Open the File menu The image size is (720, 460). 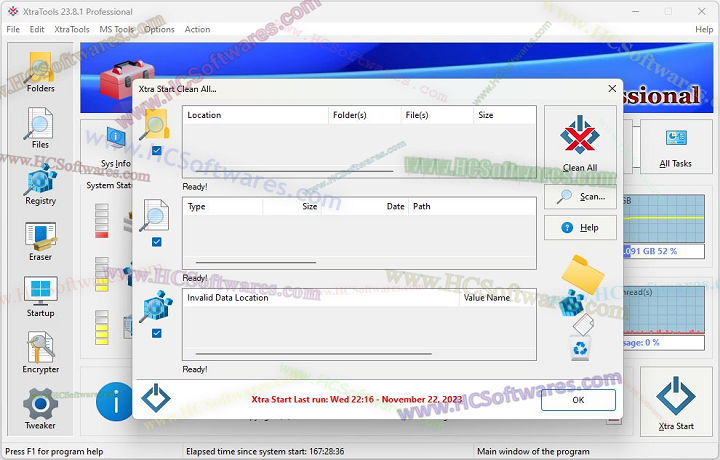point(13,29)
